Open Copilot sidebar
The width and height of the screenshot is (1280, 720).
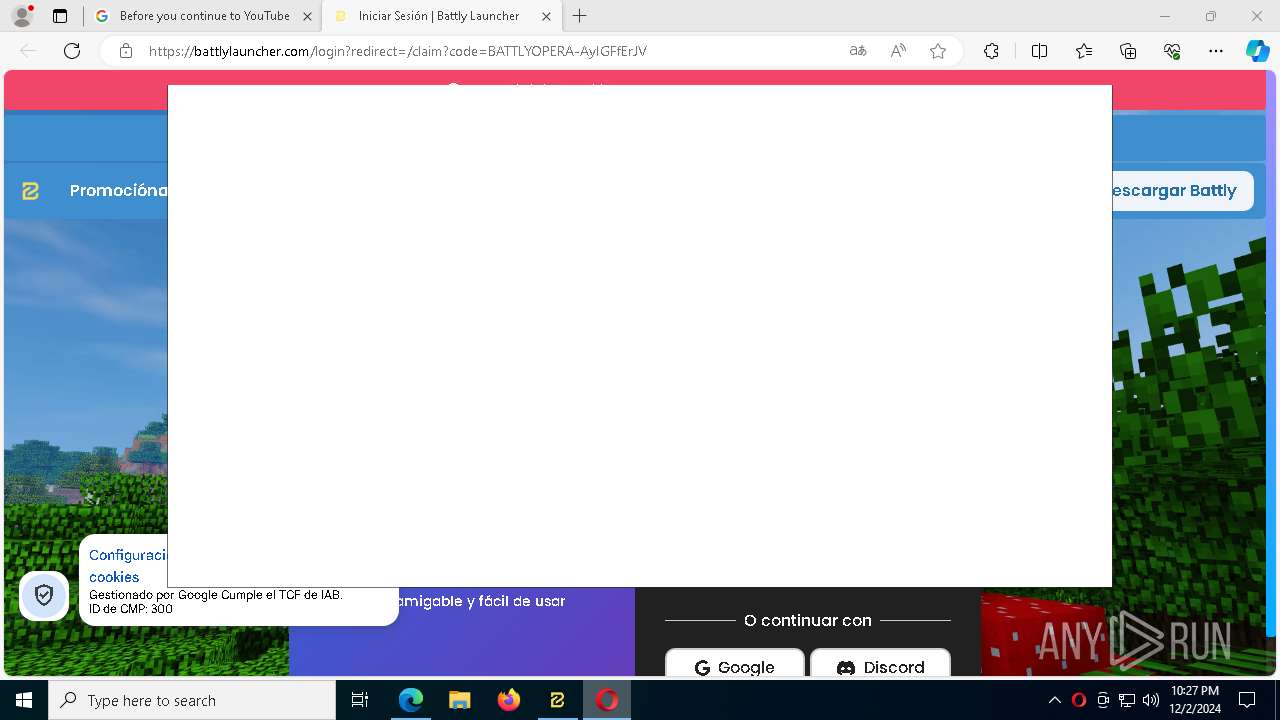point(1257,51)
